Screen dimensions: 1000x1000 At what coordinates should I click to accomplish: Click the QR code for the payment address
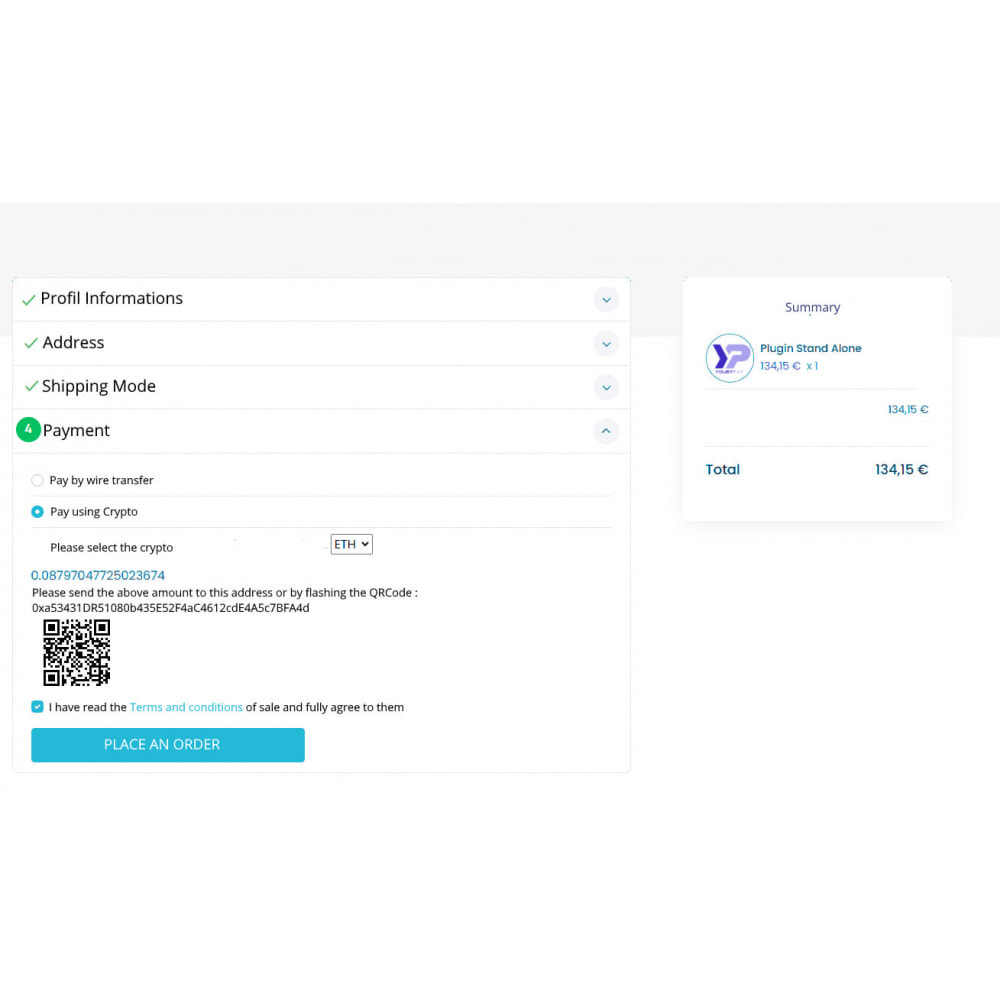75,652
